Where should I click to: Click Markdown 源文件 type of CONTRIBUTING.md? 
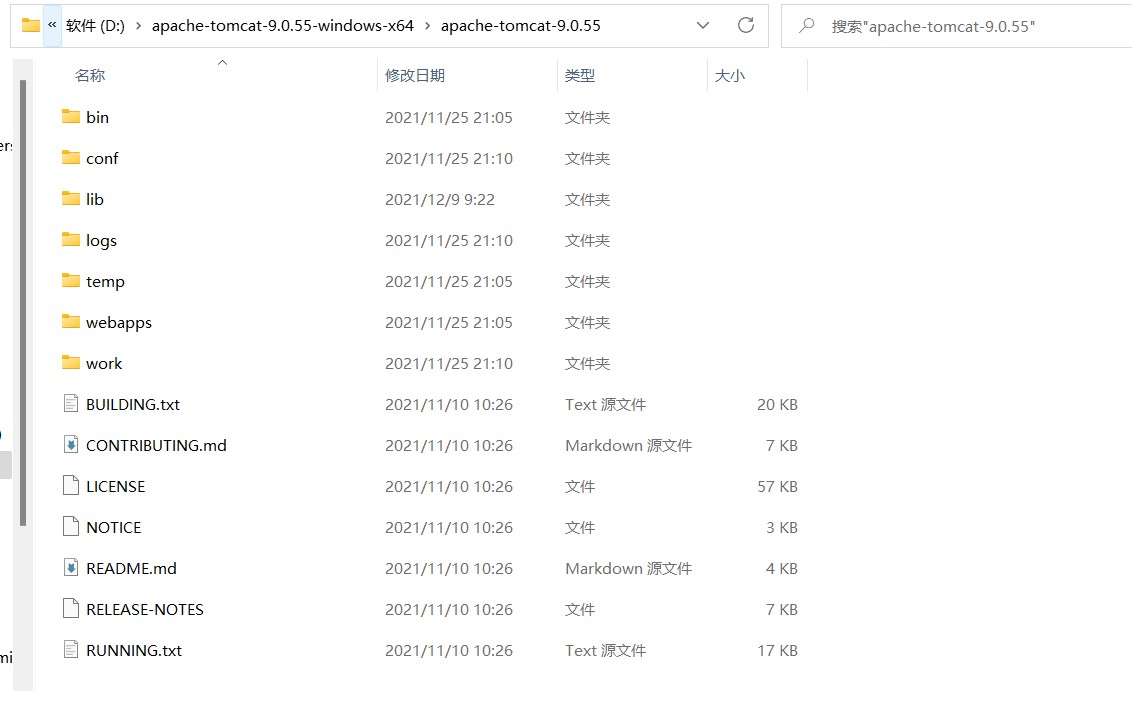[x=628, y=445]
